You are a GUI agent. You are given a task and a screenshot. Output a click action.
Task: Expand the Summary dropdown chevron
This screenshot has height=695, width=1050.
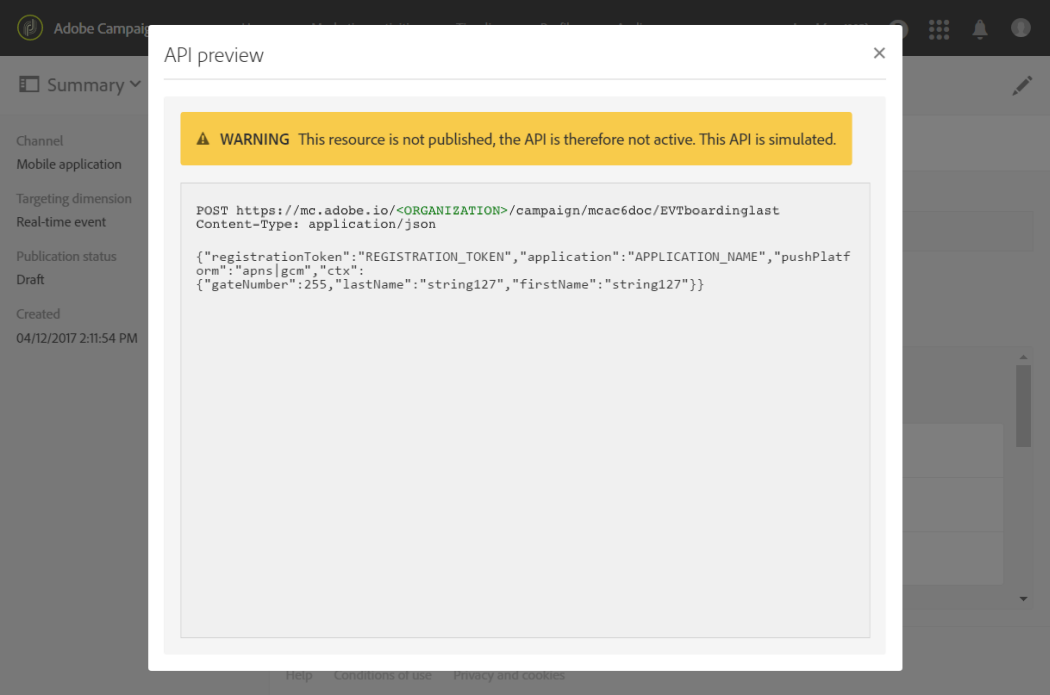[135, 84]
